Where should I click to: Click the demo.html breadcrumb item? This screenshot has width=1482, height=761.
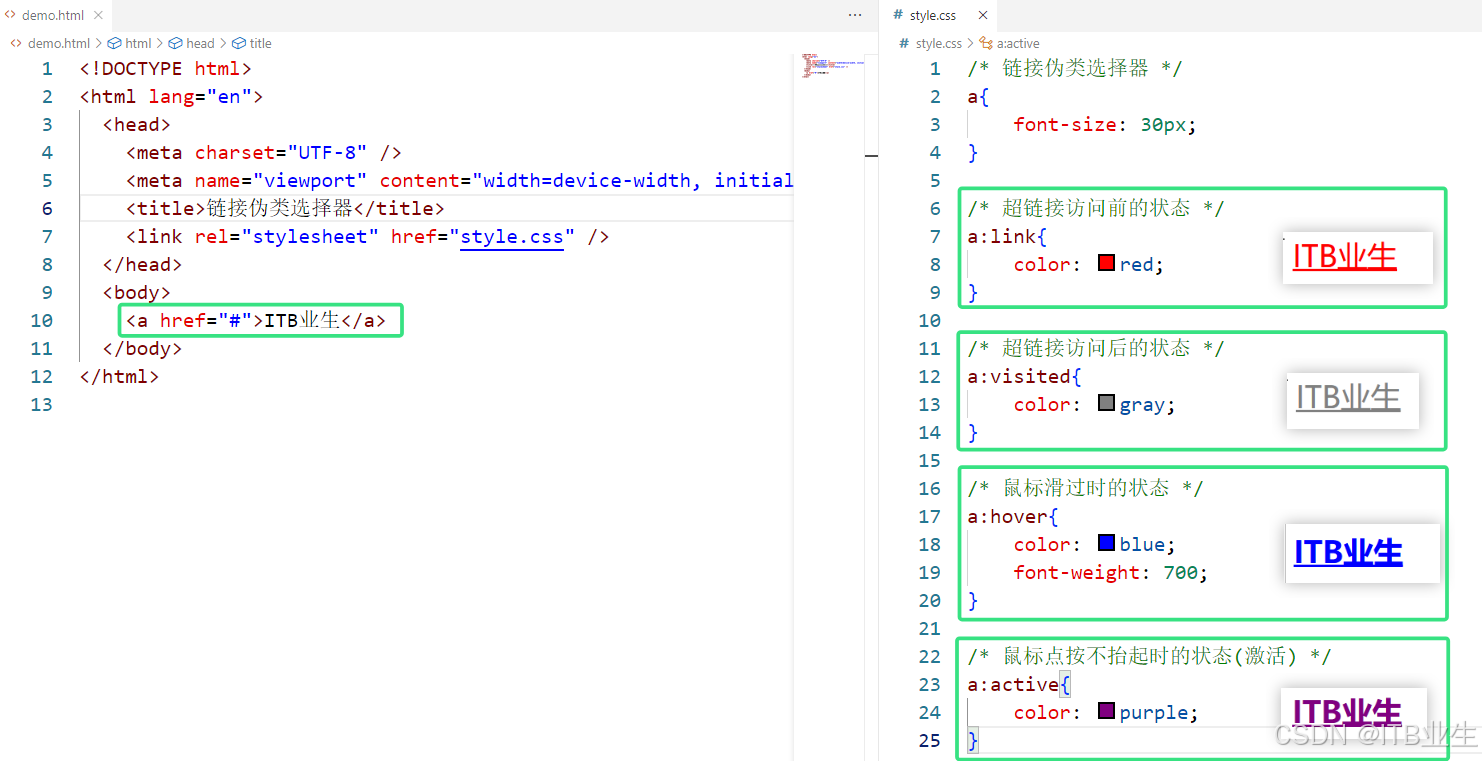tap(59, 43)
